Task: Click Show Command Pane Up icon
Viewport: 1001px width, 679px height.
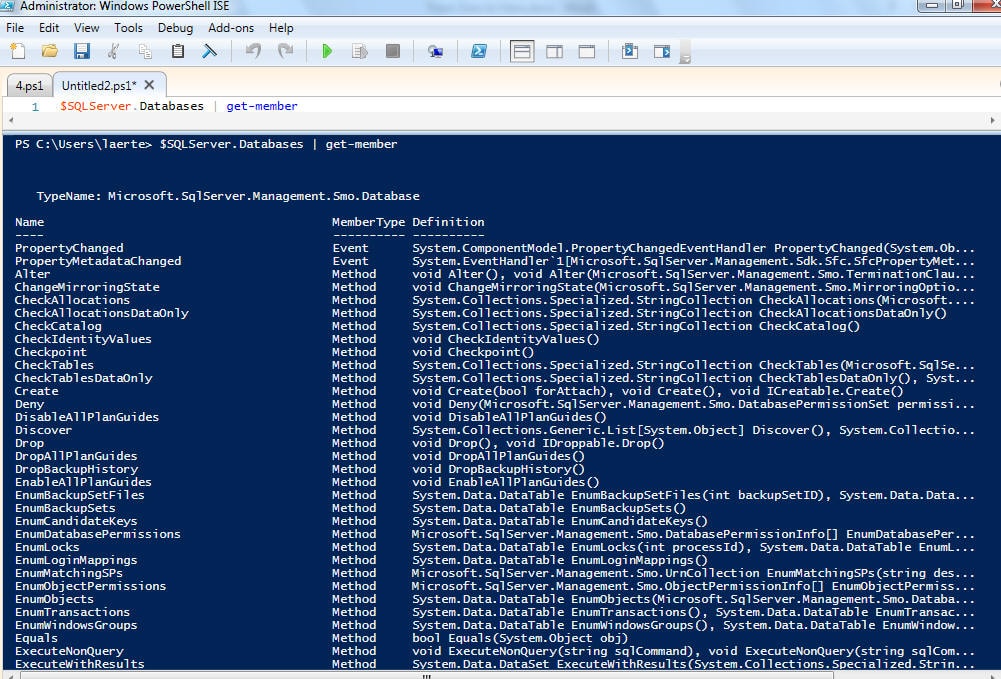Action: tap(629, 51)
